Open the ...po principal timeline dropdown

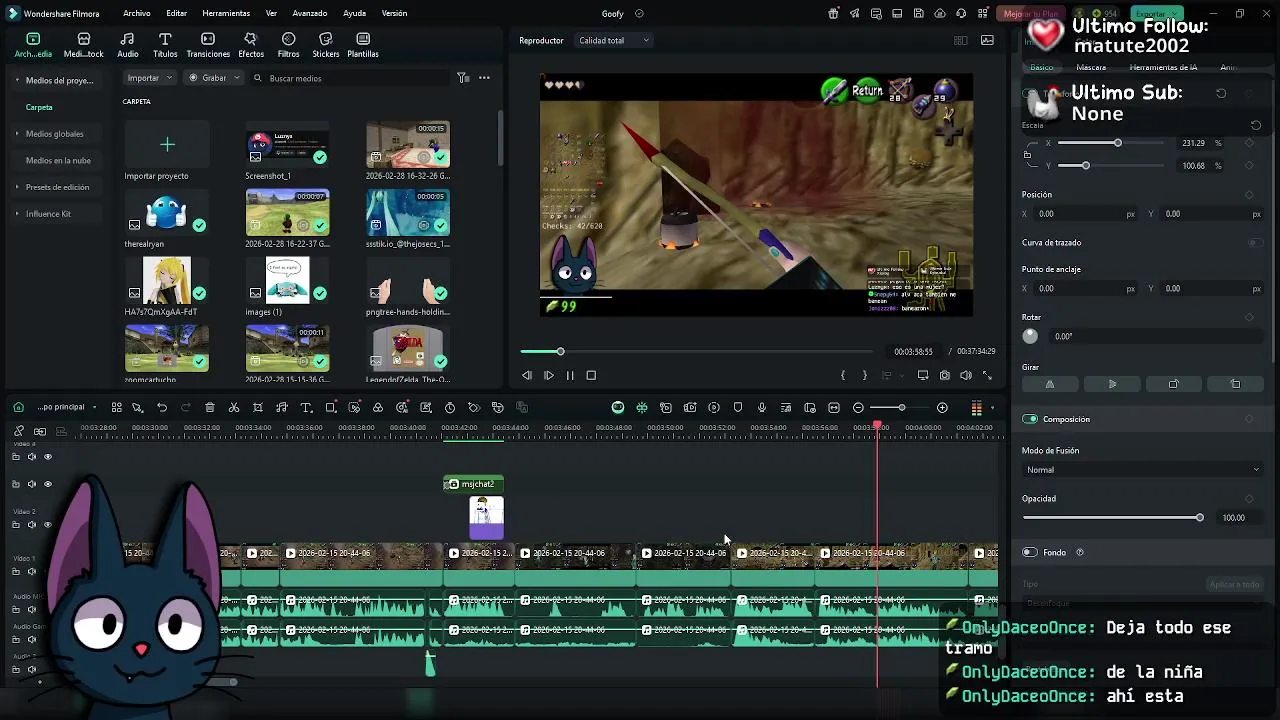point(67,407)
